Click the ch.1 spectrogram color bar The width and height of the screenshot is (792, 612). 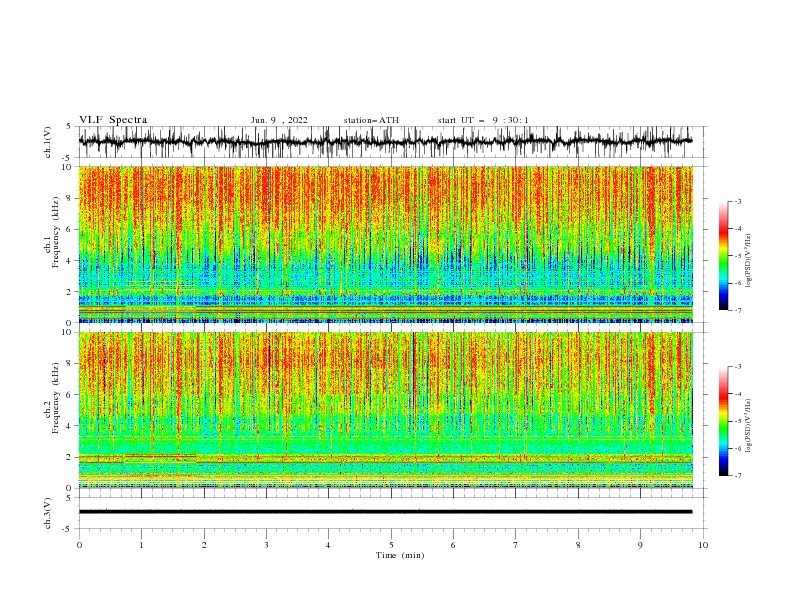click(723, 256)
